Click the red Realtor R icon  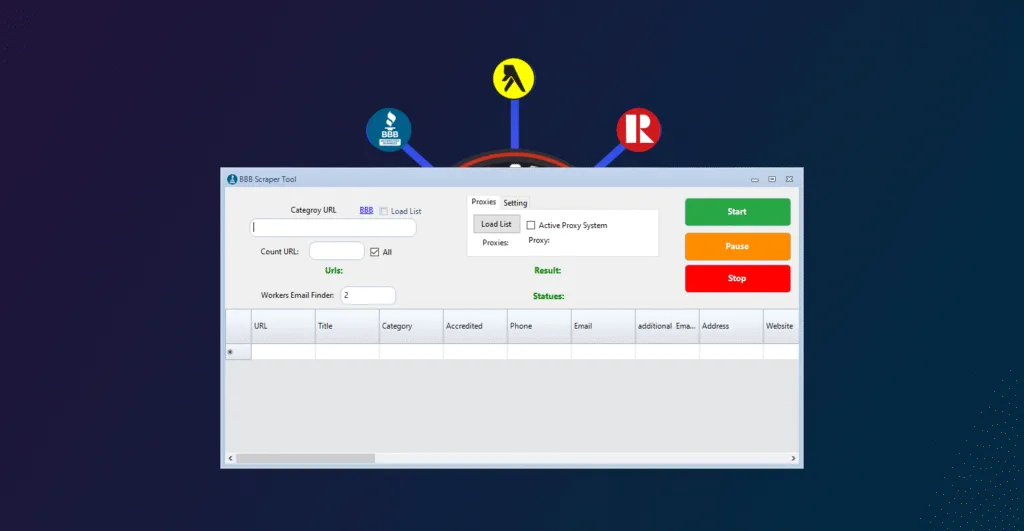pyautogui.click(x=638, y=129)
